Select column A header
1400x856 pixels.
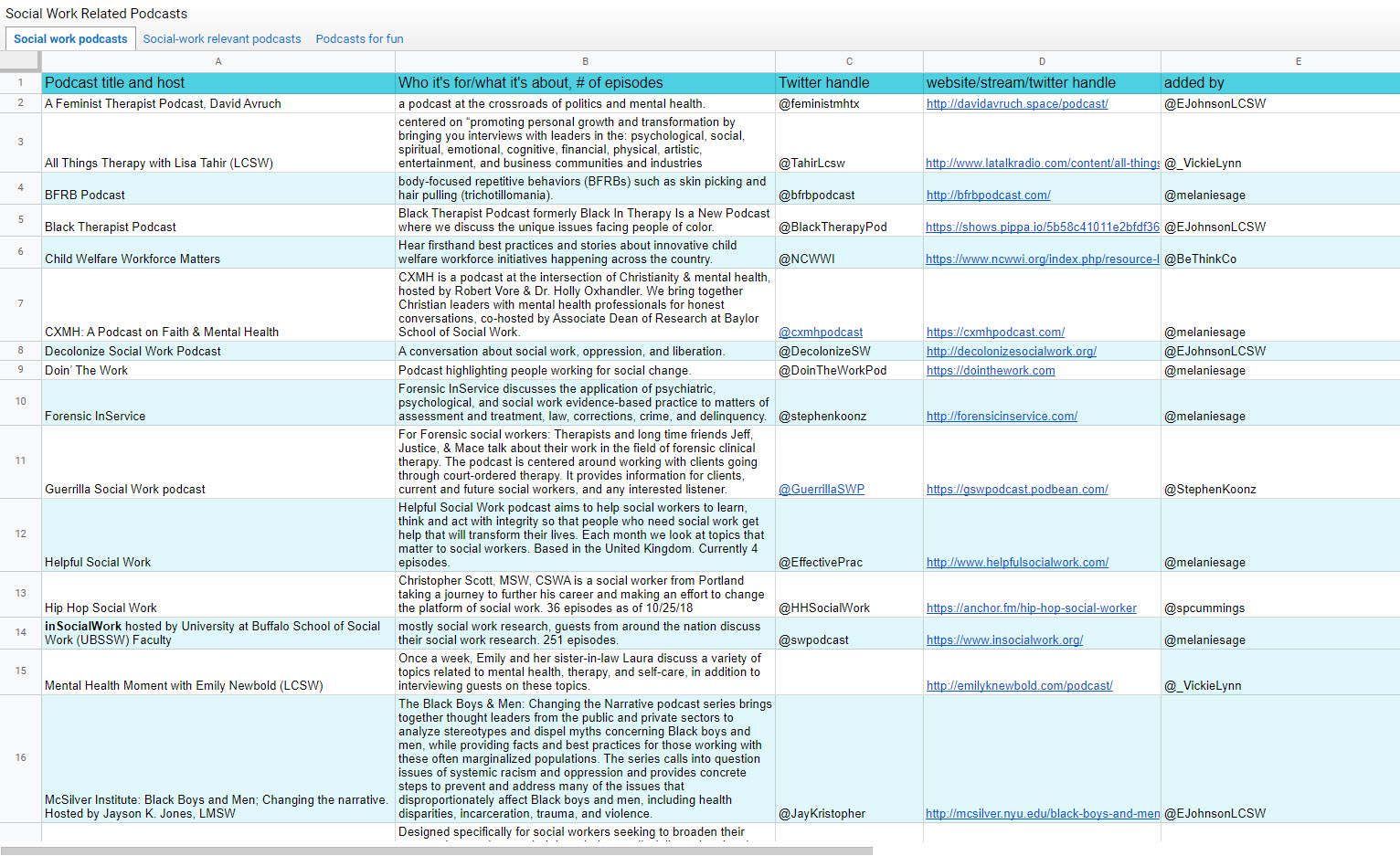coord(218,61)
